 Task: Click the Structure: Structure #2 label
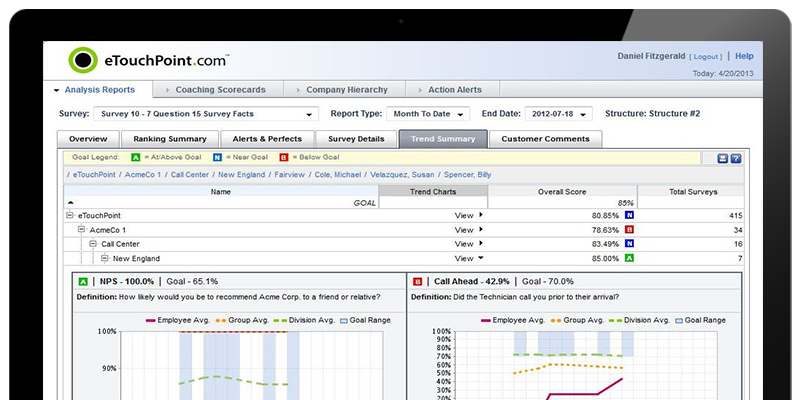click(653, 114)
